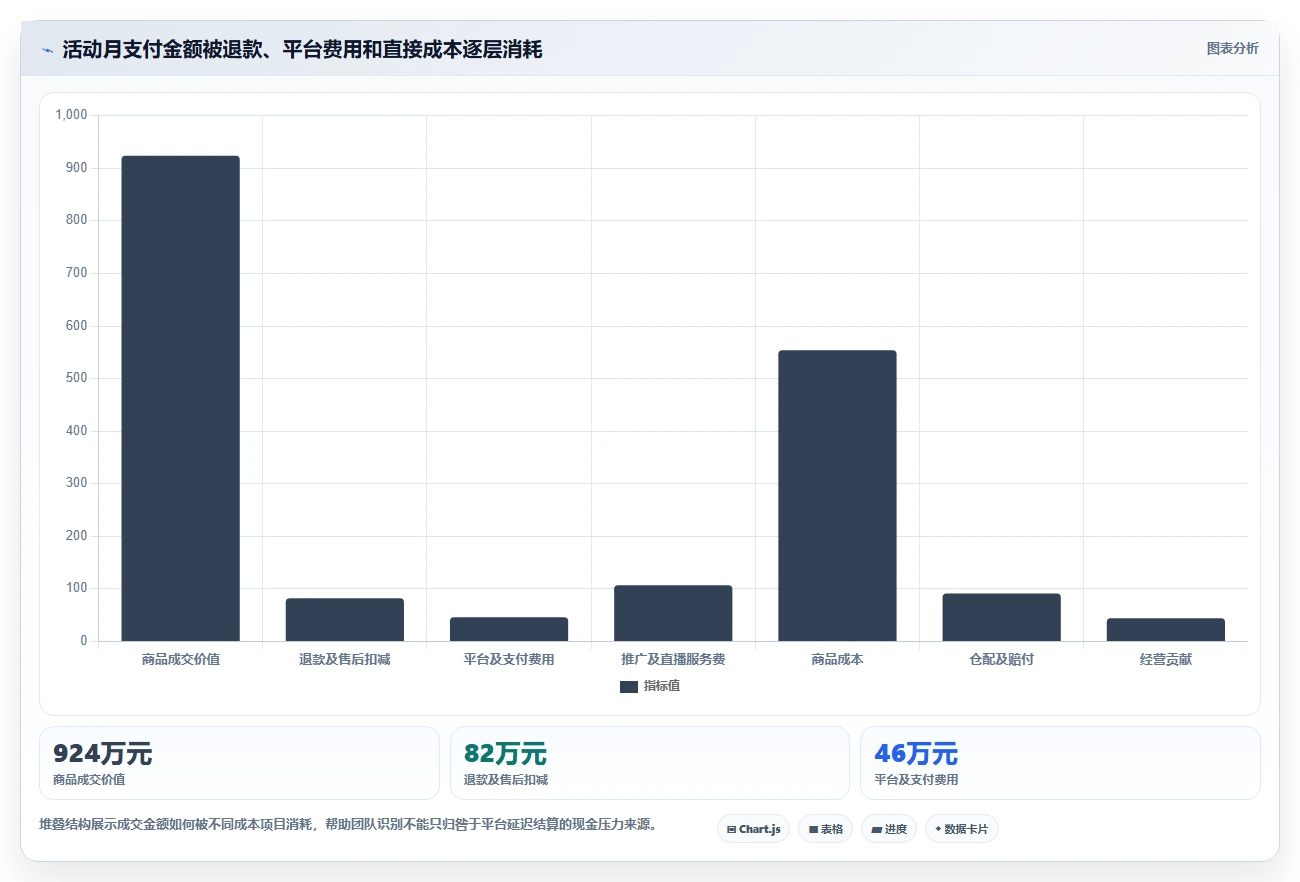The image size is (1300, 882).
Task: Click the 数据卡片 tag chip
Action: click(x=962, y=829)
